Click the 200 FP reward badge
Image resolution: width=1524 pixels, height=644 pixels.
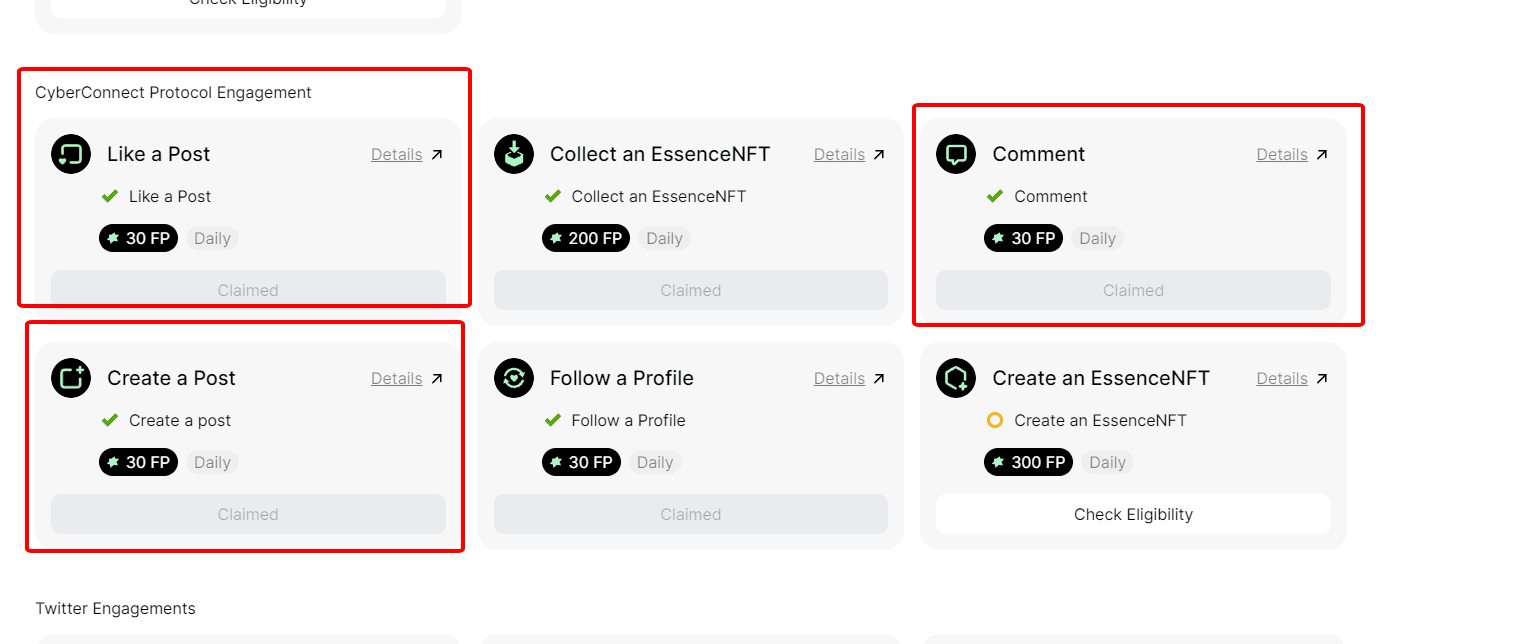point(586,238)
